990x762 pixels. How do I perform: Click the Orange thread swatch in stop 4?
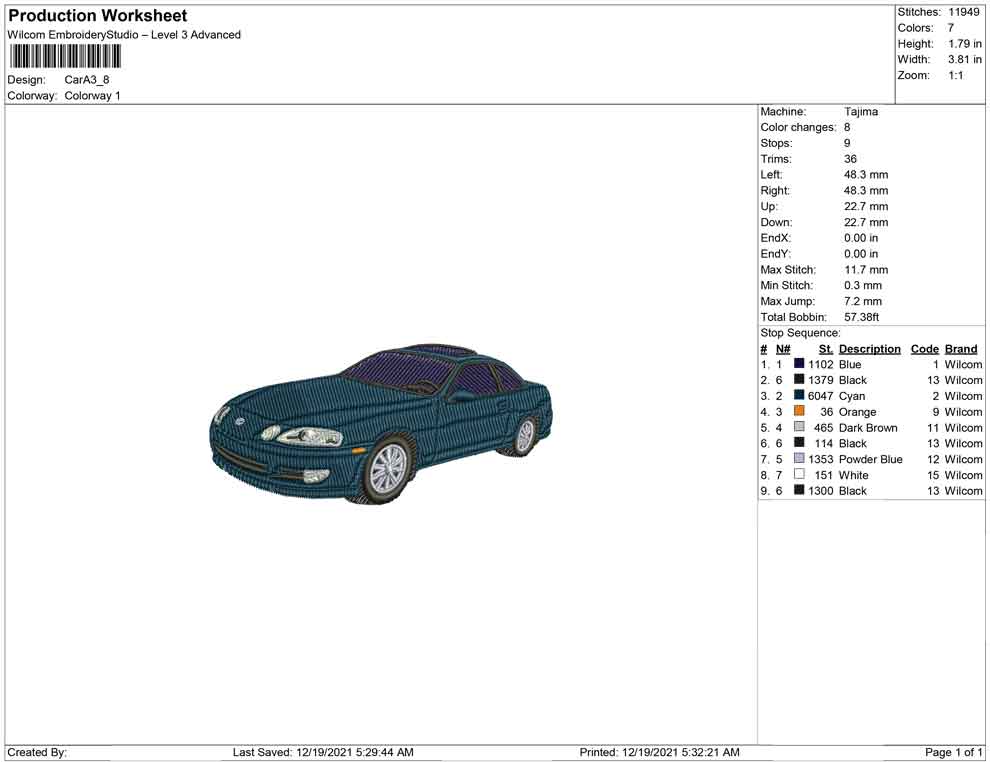click(x=798, y=412)
